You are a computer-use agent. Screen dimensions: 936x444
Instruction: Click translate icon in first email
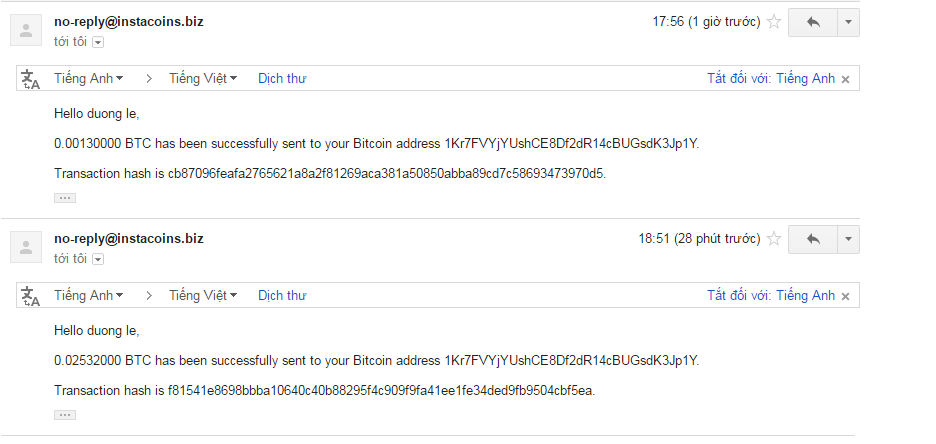click(31, 79)
